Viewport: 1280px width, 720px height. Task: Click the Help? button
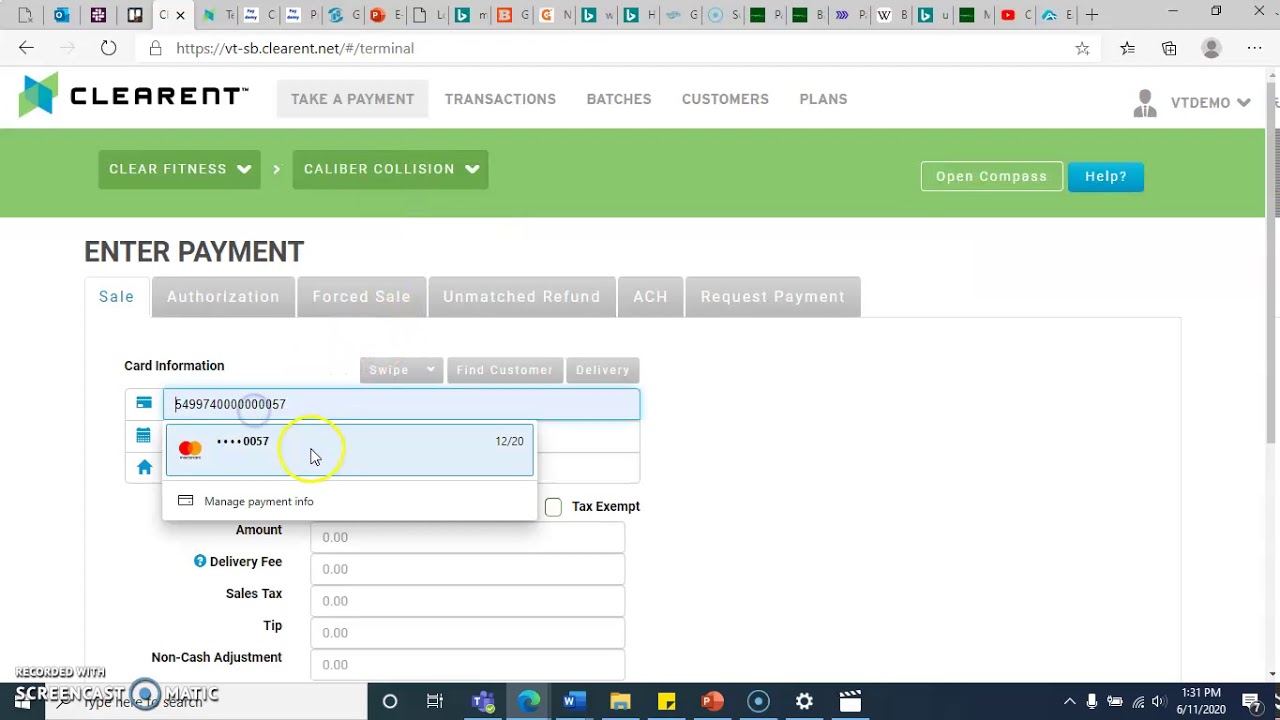[x=1106, y=176]
